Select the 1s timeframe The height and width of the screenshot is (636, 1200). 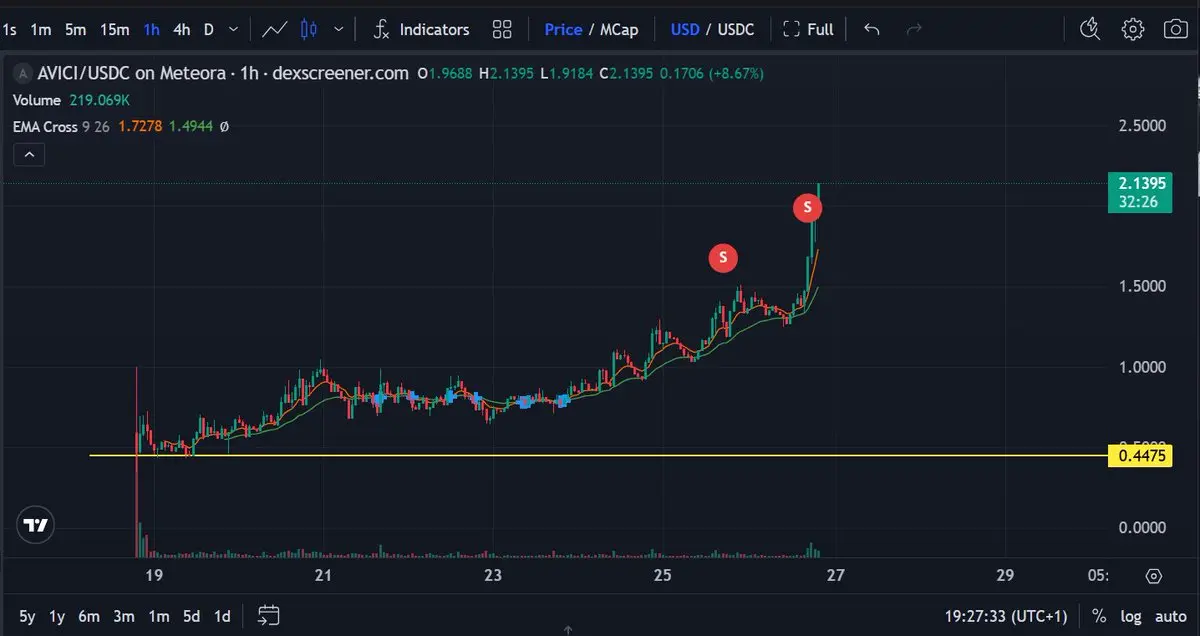coord(10,30)
